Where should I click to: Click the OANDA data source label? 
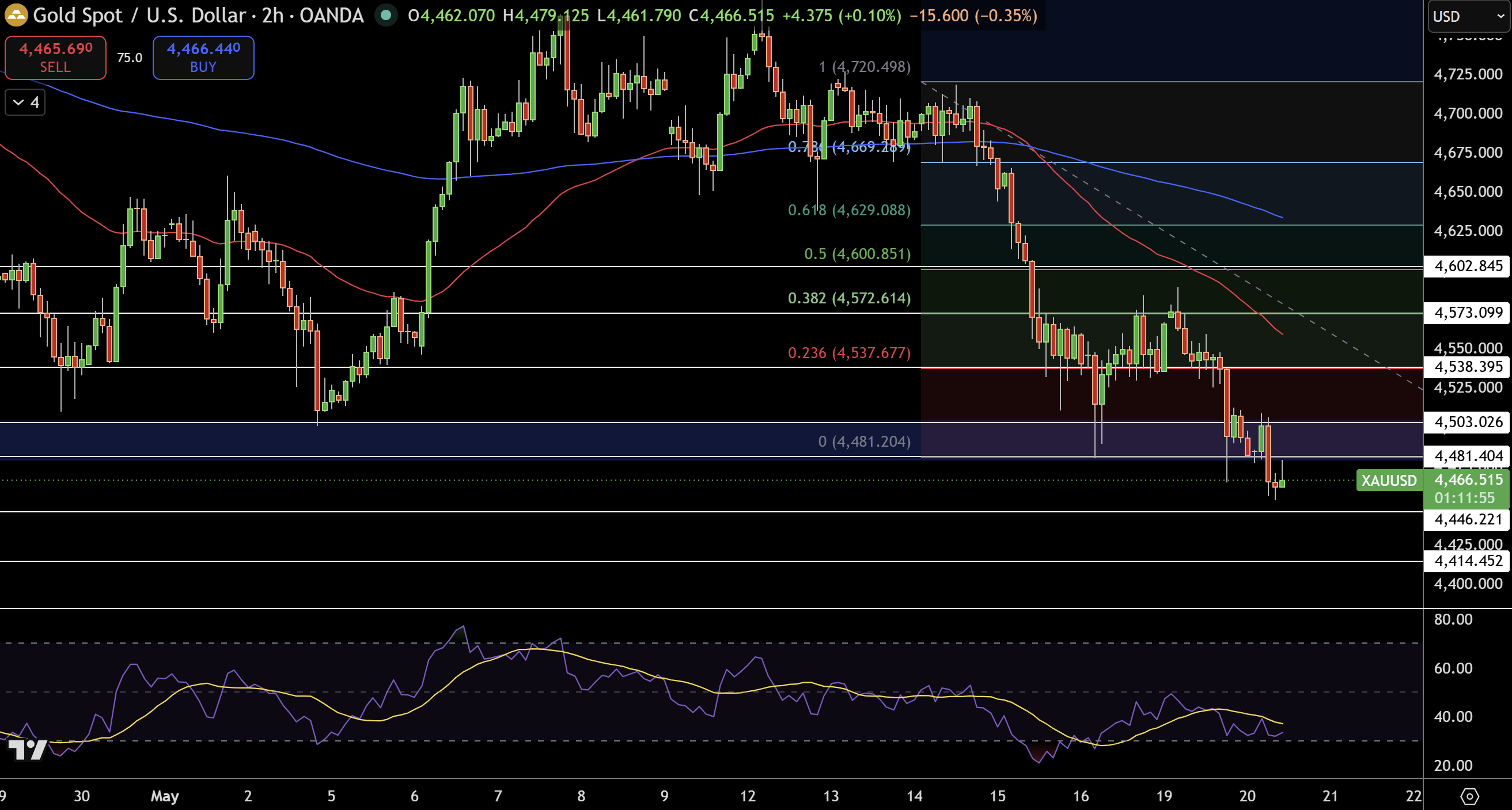click(331, 15)
